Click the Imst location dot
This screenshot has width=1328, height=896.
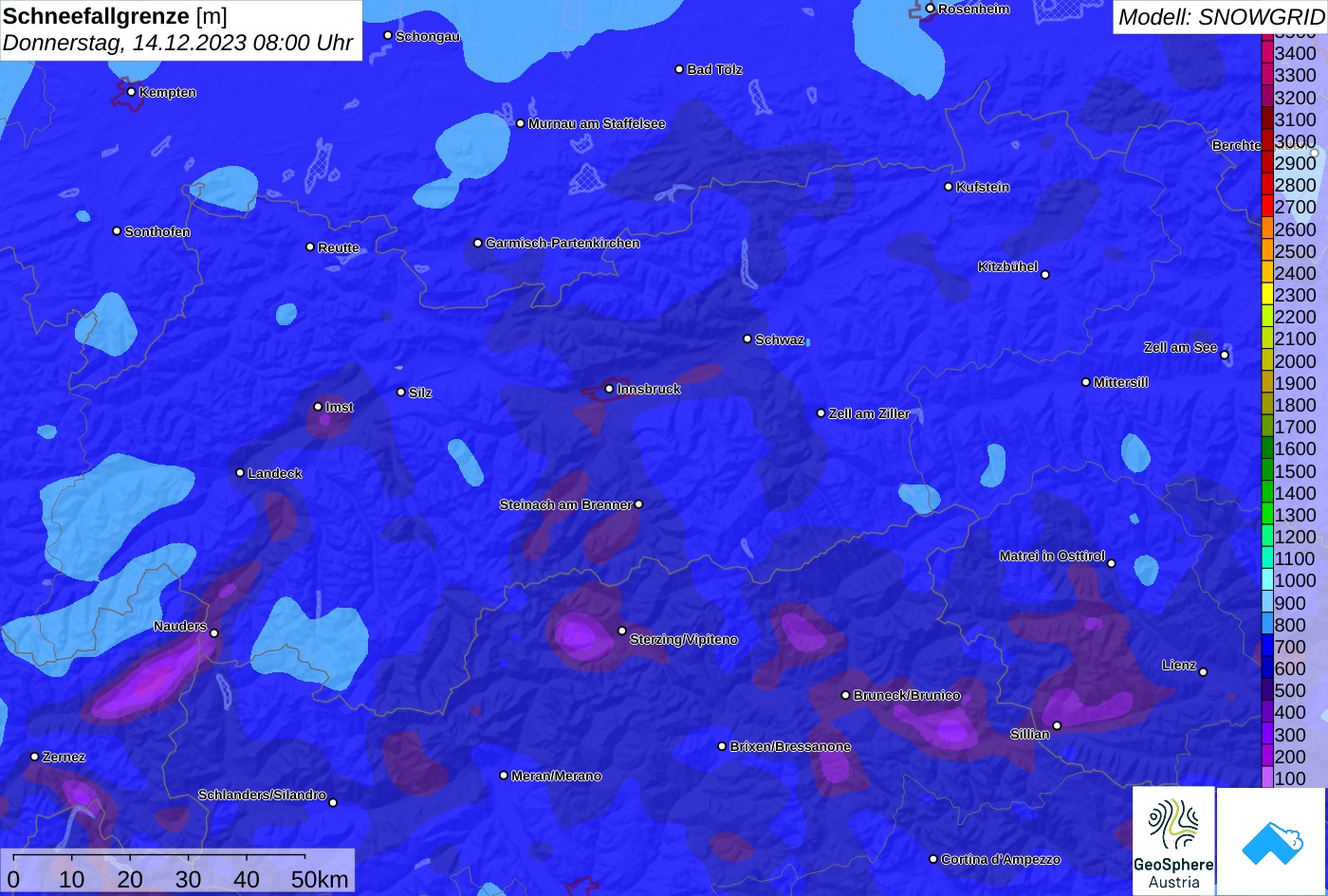318,407
